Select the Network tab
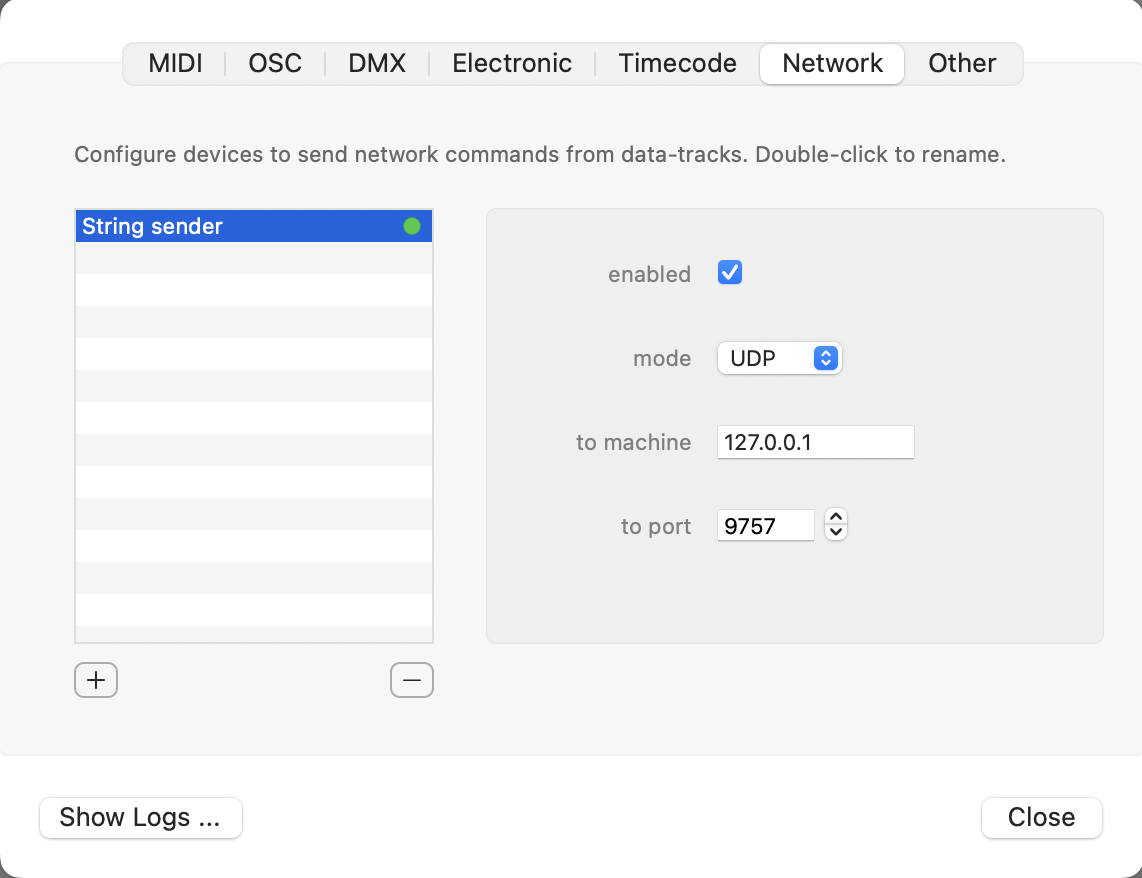The height and width of the screenshot is (878, 1142). 832,64
